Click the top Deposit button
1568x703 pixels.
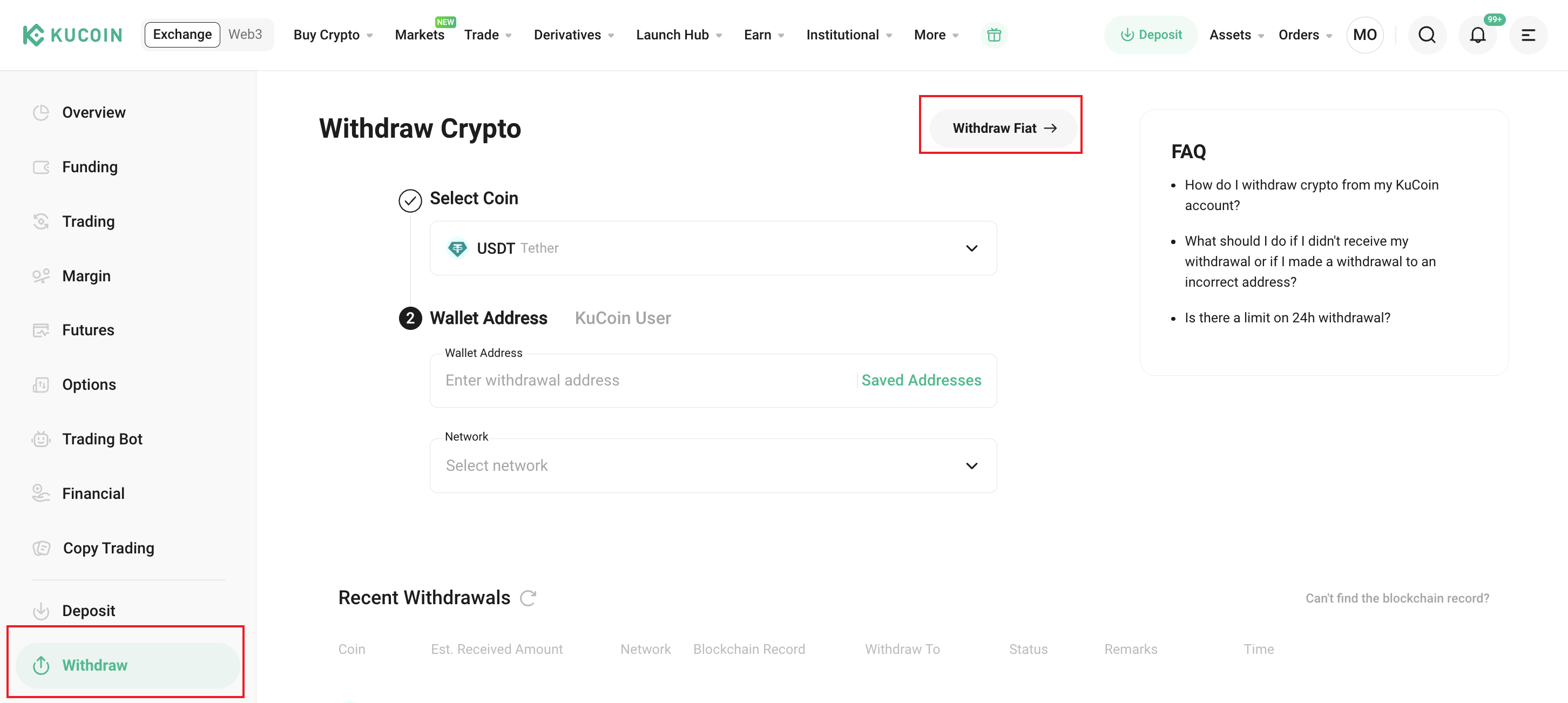coord(1151,35)
